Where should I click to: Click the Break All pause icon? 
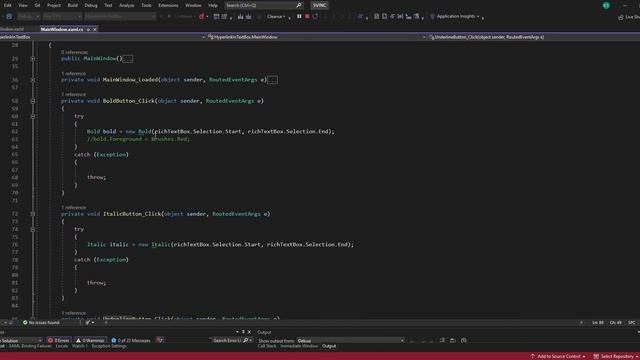coord(299,16)
